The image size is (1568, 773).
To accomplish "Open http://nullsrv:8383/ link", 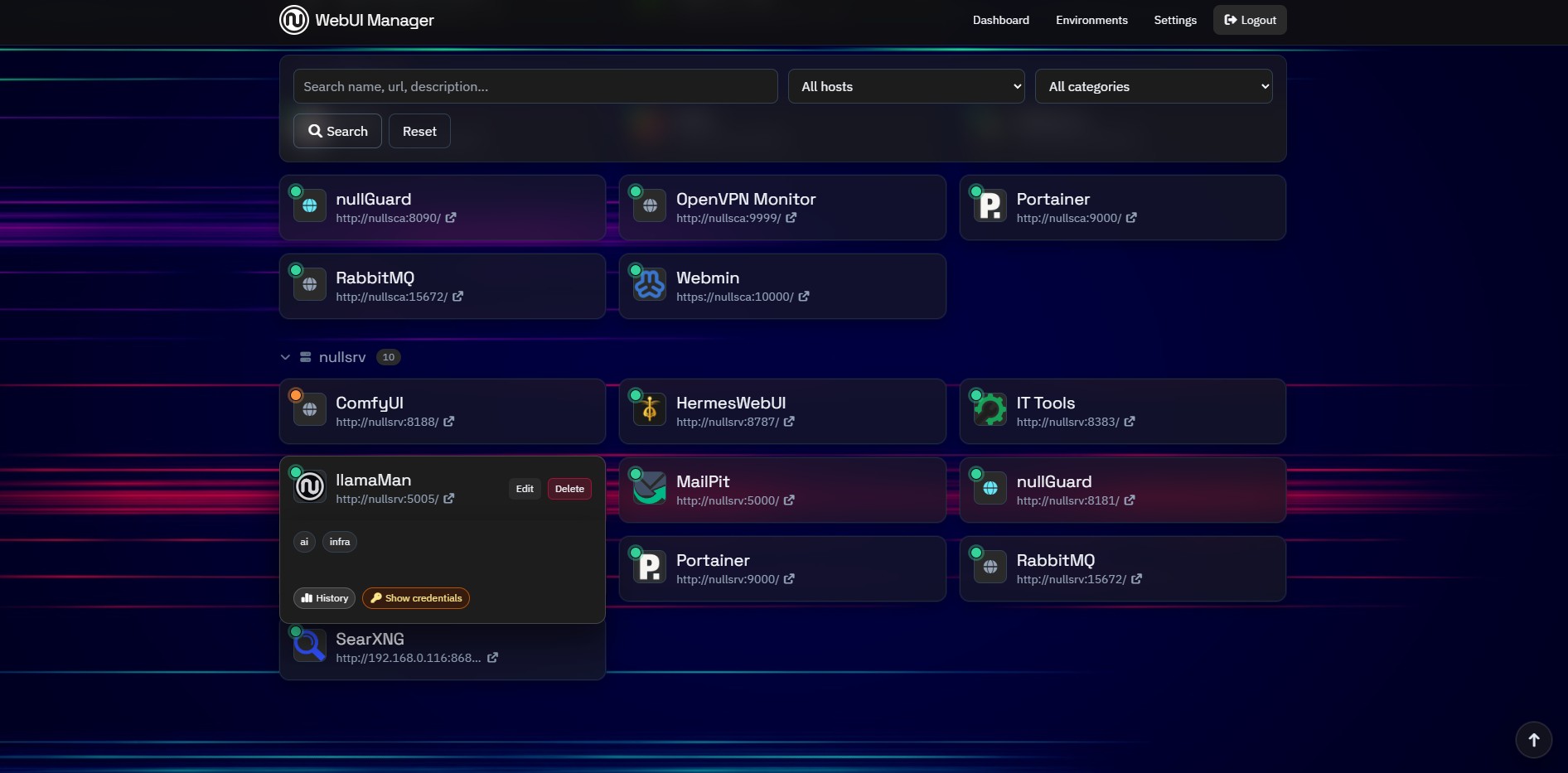I will pos(1068,422).
